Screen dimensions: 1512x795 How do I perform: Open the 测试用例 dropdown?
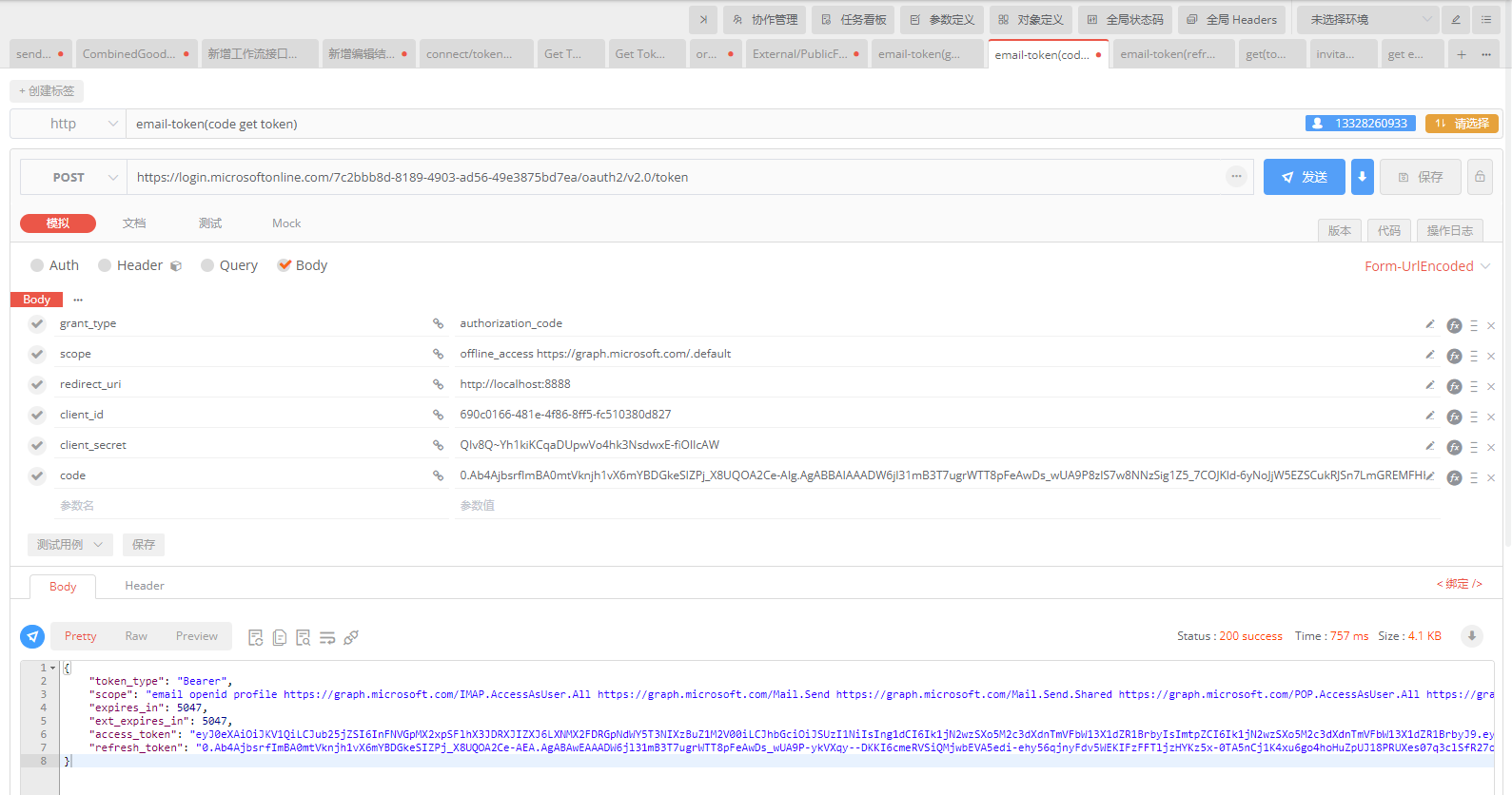click(x=70, y=545)
